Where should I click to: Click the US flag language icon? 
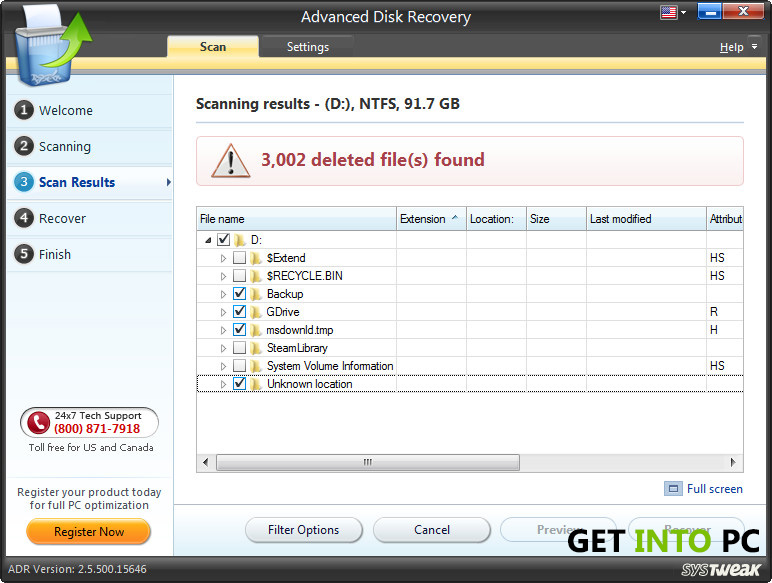(x=669, y=12)
